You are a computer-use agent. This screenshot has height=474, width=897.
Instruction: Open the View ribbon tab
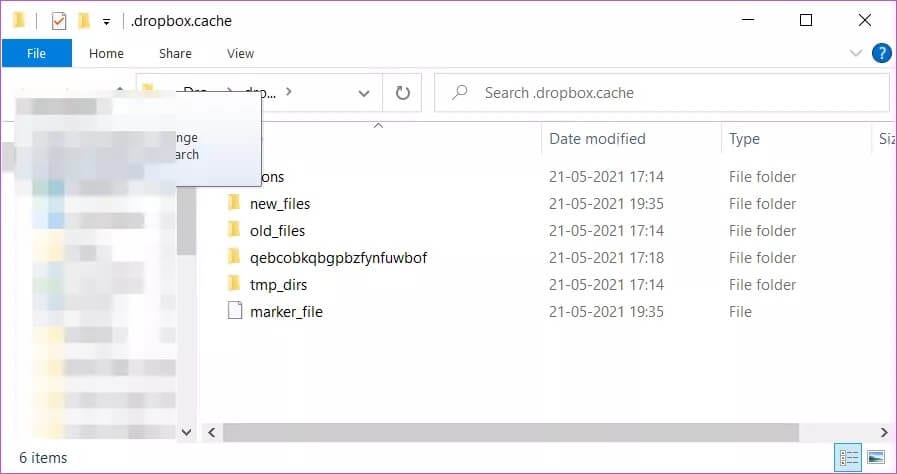[x=240, y=53]
